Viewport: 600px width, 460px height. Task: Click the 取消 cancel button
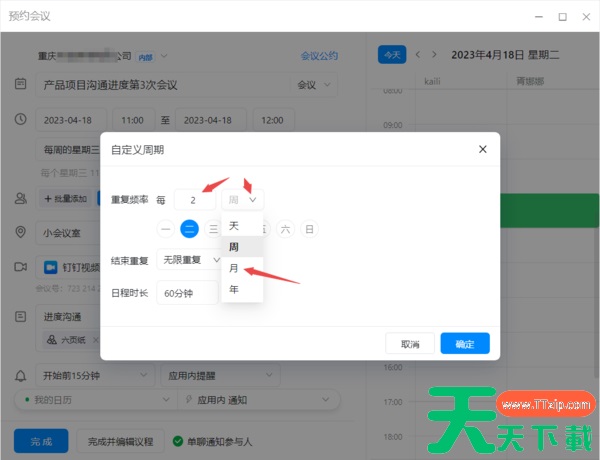(x=410, y=343)
